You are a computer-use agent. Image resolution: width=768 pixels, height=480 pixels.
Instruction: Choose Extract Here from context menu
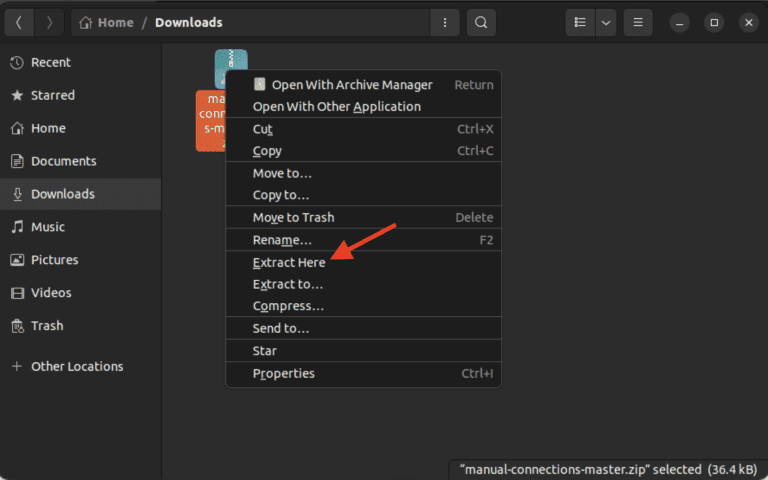(289, 262)
